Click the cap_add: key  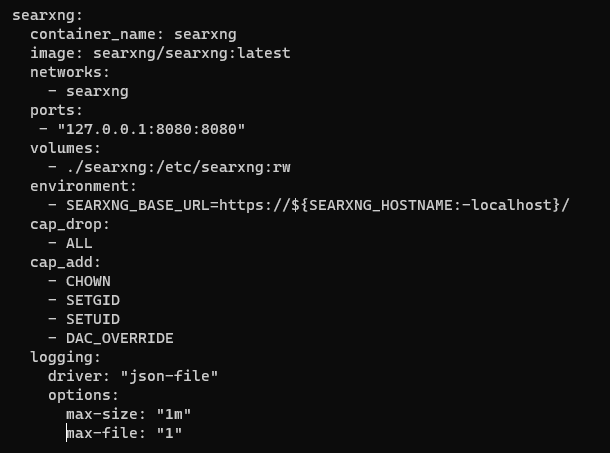pyautogui.click(x=65, y=262)
